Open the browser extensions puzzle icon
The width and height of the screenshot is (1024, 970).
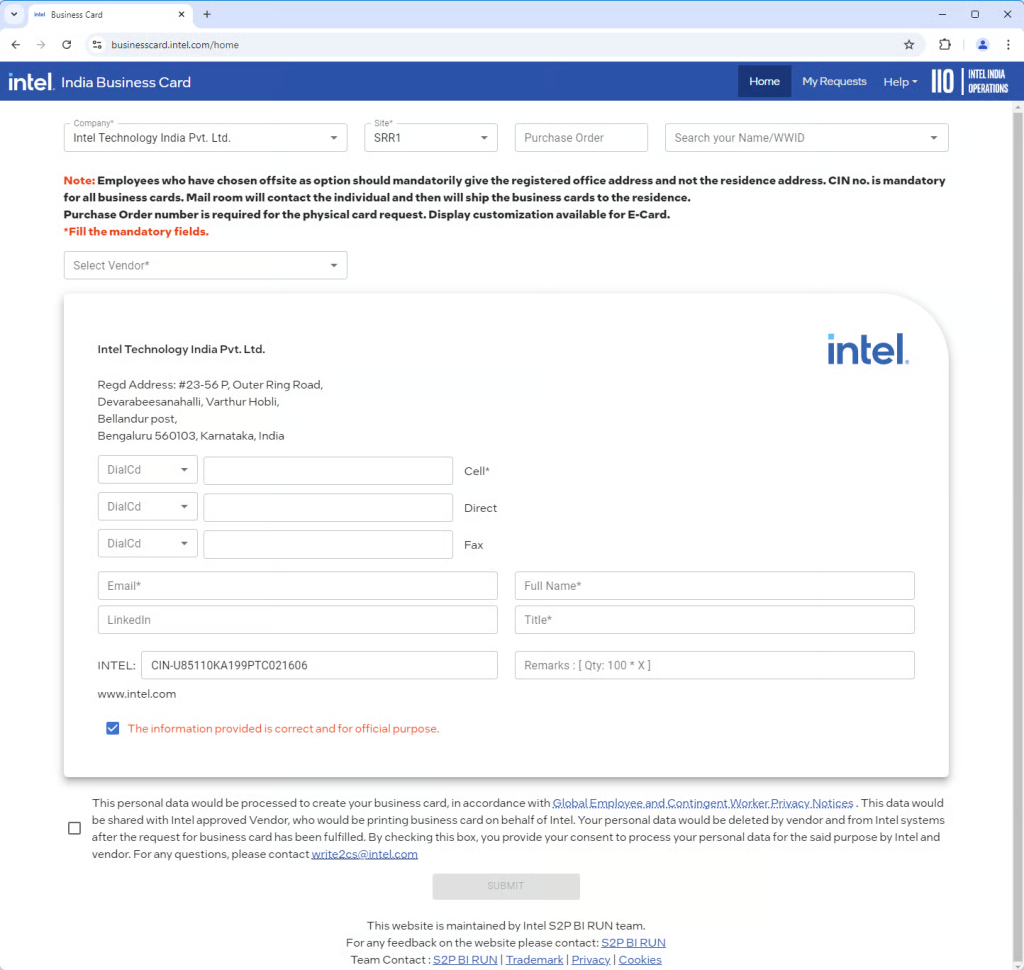click(x=945, y=44)
